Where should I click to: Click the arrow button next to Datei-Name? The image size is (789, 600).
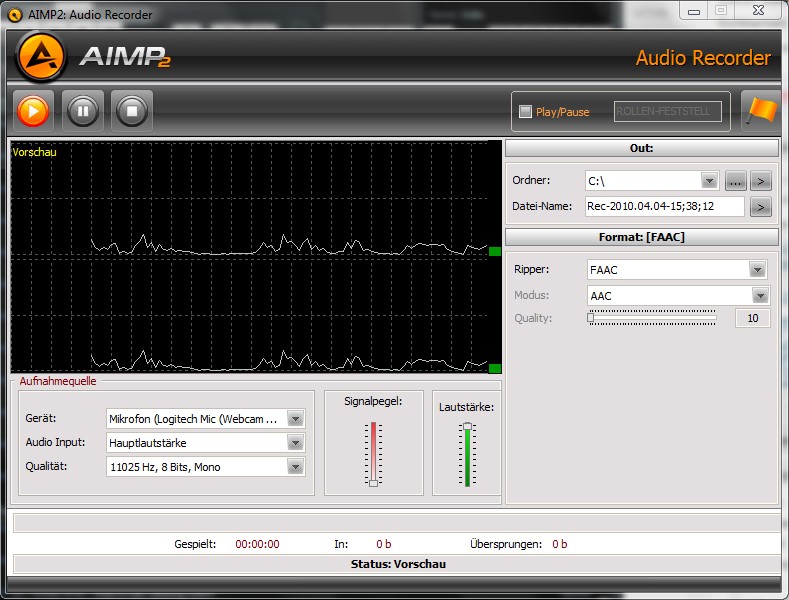pos(761,206)
